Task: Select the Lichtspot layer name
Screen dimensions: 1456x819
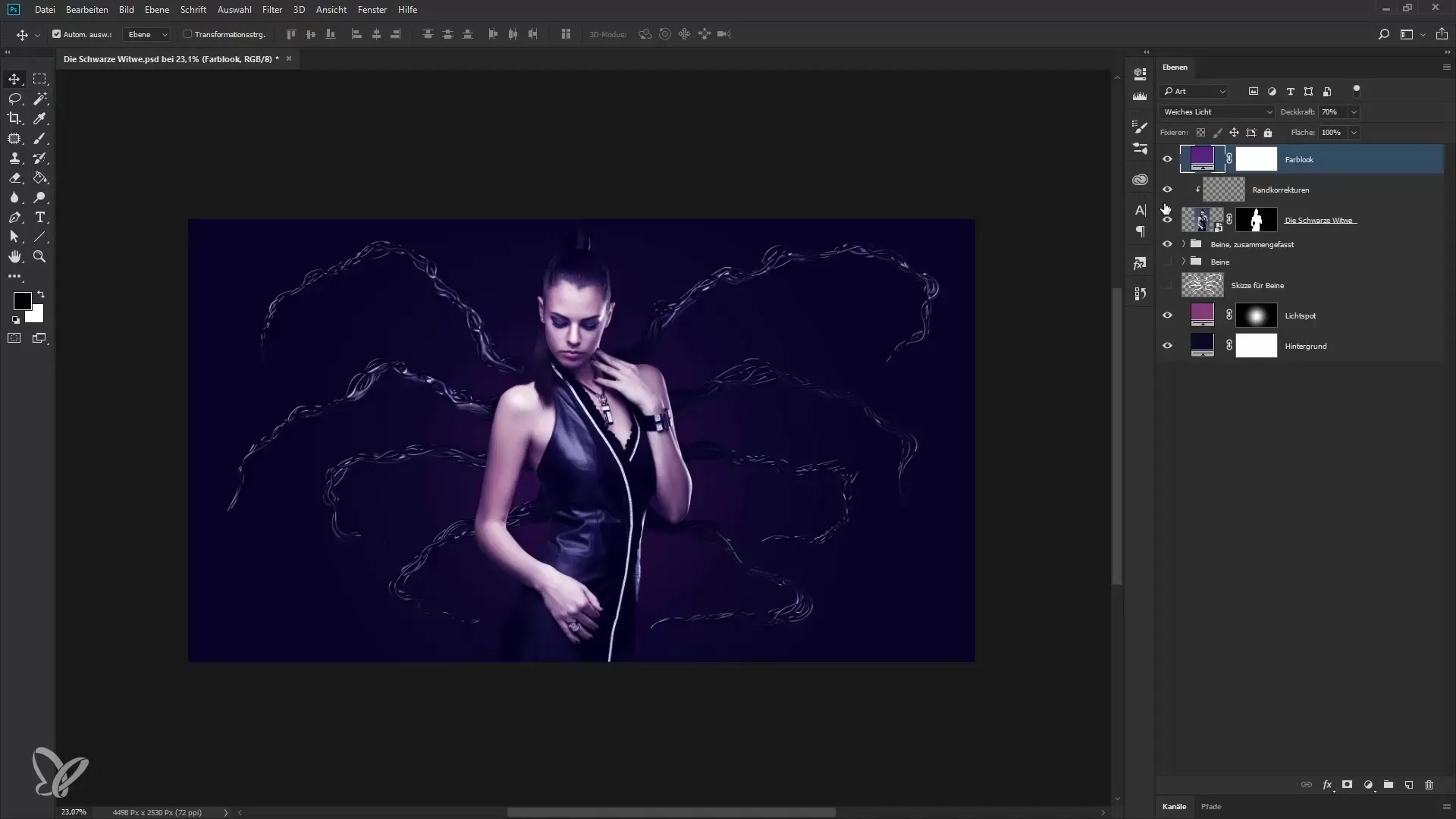Action: point(1300,315)
